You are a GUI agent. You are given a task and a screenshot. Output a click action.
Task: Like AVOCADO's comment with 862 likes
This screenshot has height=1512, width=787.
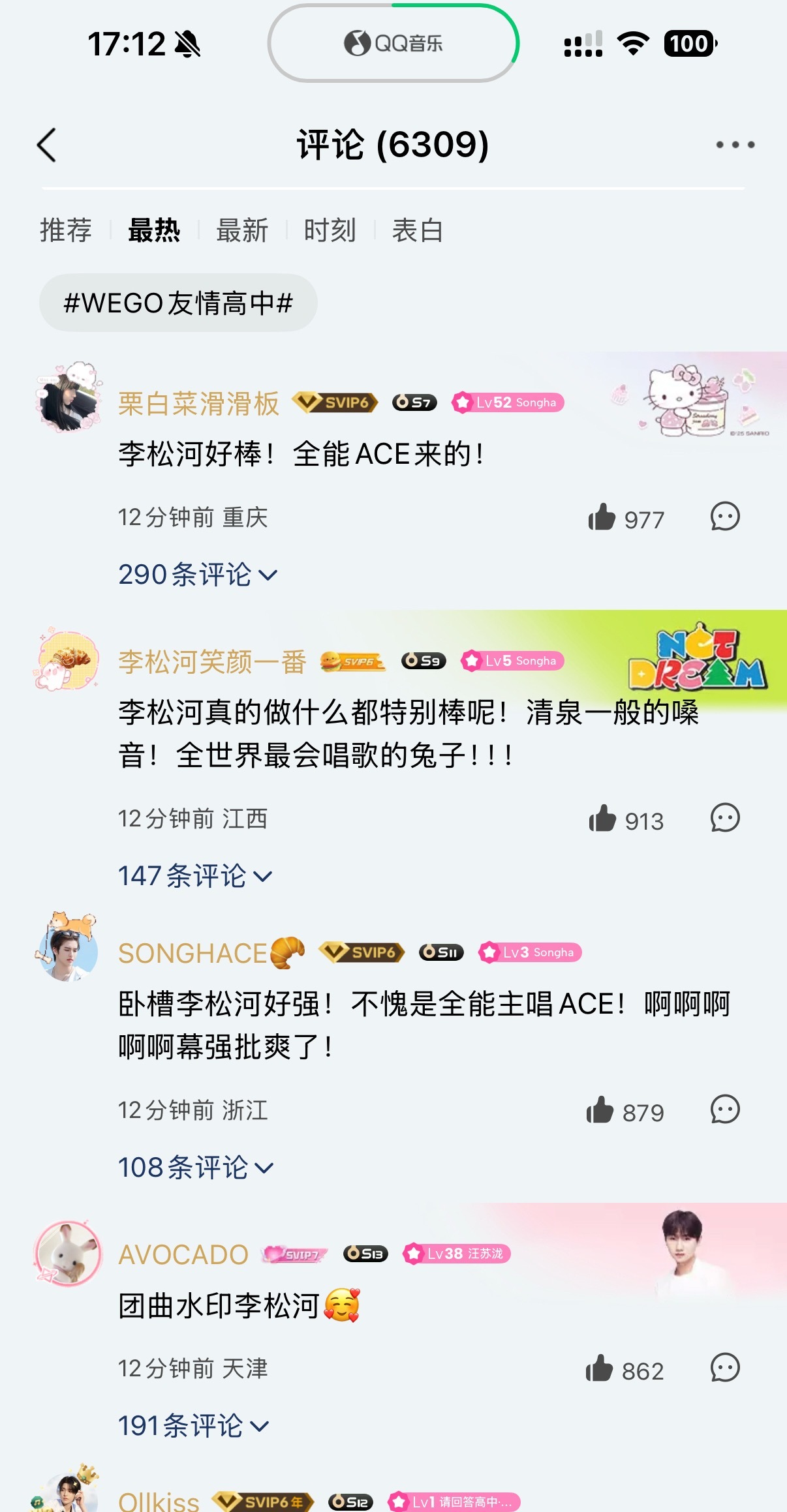pyautogui.click(x=599, y=1368)
